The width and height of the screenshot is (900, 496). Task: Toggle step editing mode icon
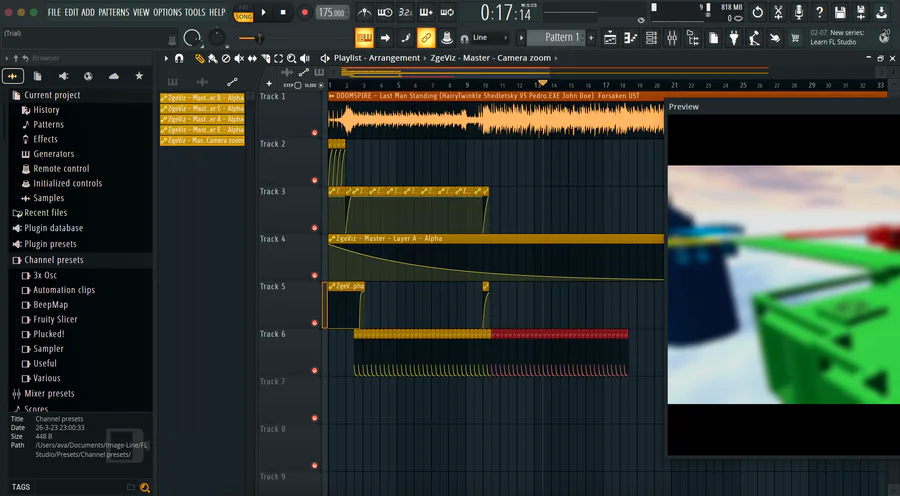406,38
